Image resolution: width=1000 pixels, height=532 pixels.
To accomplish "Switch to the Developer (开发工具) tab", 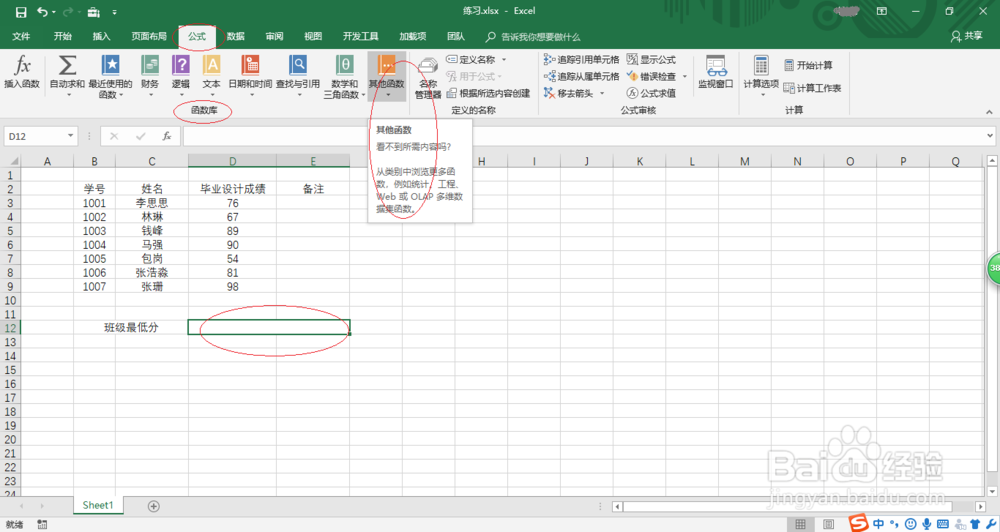I will tap(360, 36).
